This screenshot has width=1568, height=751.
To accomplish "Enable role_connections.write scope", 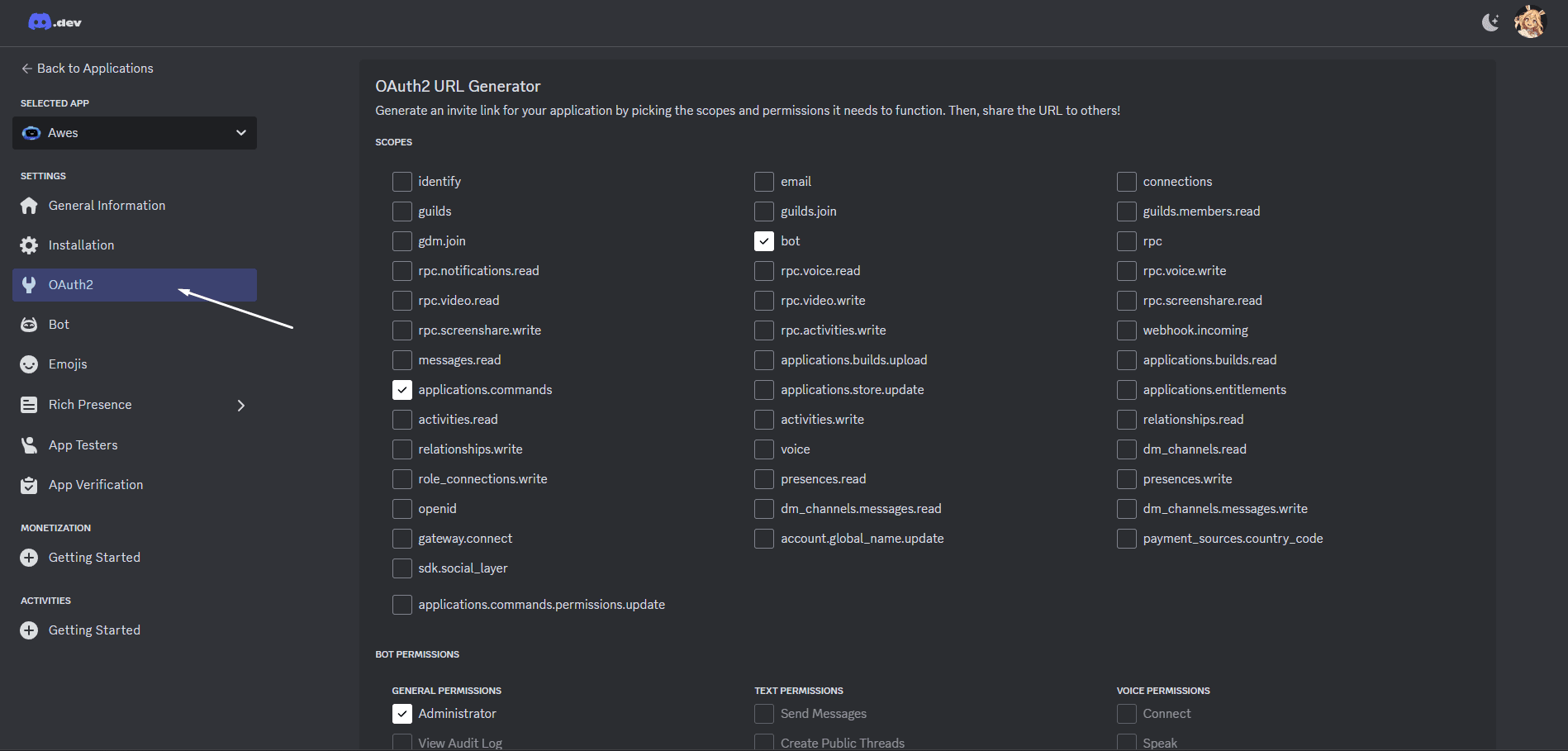I will (402, 479).
